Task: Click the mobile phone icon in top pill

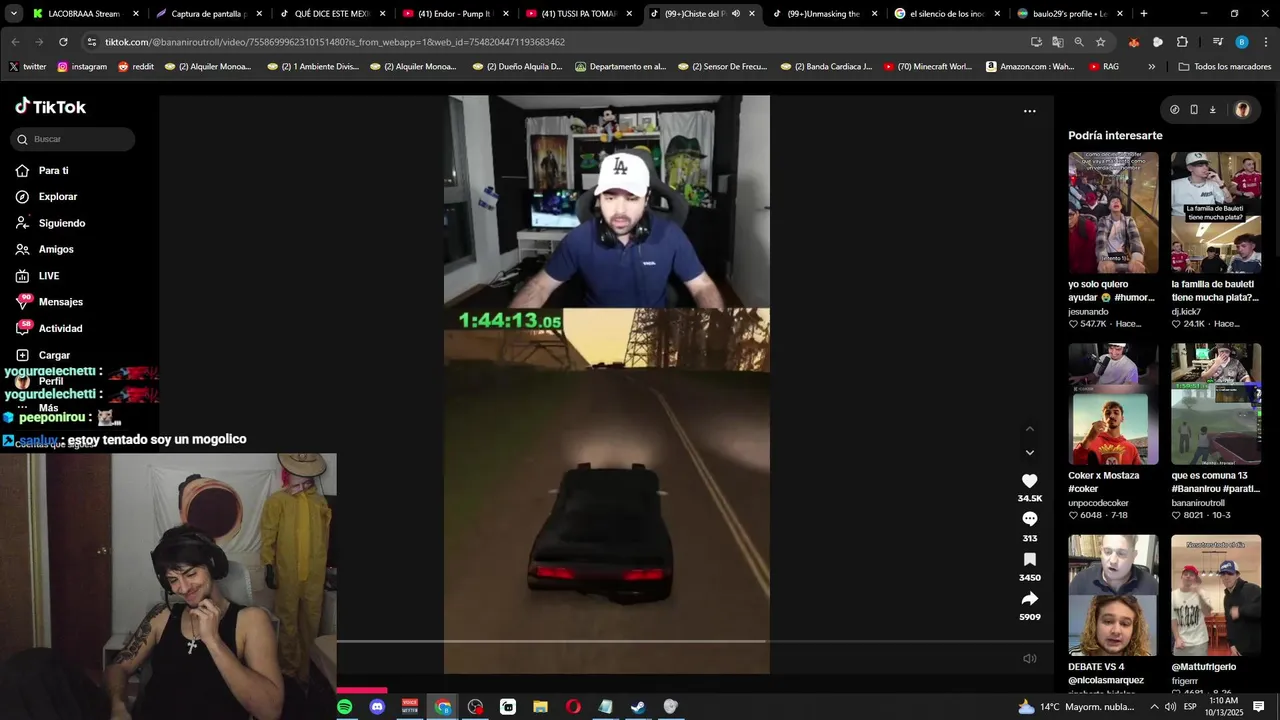Action: coord(1194,110)
